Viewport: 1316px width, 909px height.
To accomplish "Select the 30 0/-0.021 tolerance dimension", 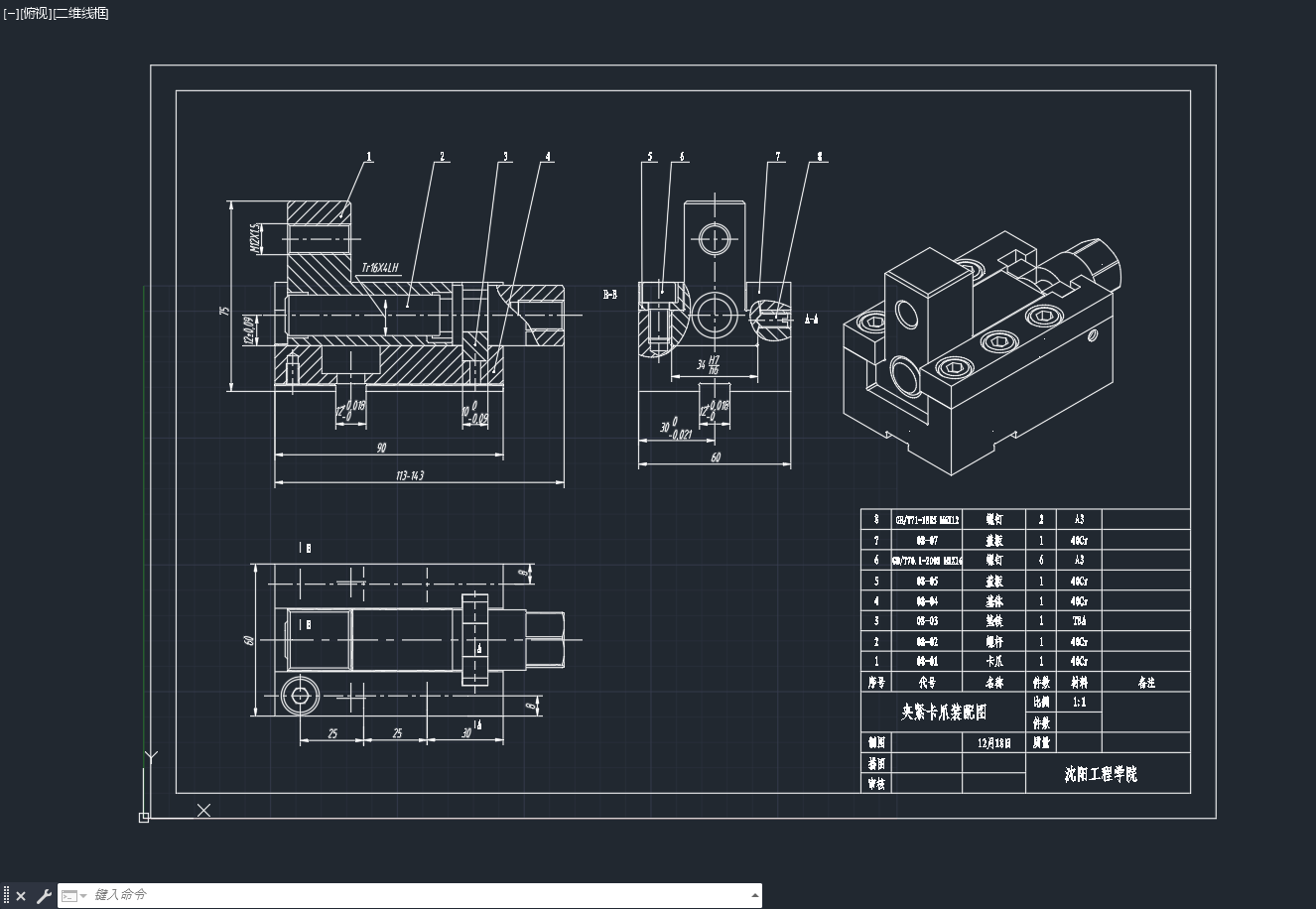I will click(x=675, y=428).
